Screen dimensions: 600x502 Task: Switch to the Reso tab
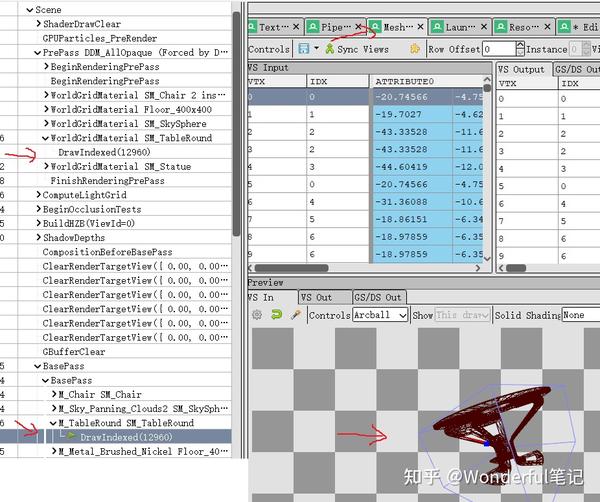point(523,27)
